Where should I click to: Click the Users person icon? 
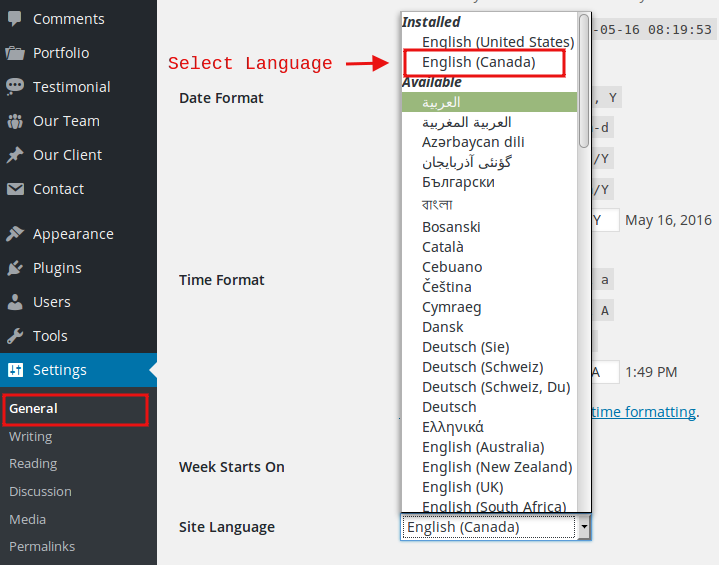click(x=15, y=302)
